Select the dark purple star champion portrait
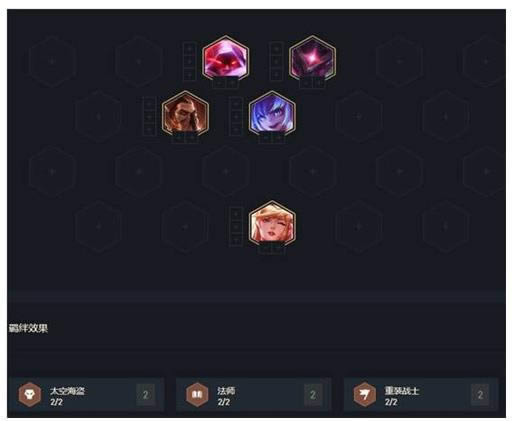This screenshot has height=421, width=516. (312, 59)
